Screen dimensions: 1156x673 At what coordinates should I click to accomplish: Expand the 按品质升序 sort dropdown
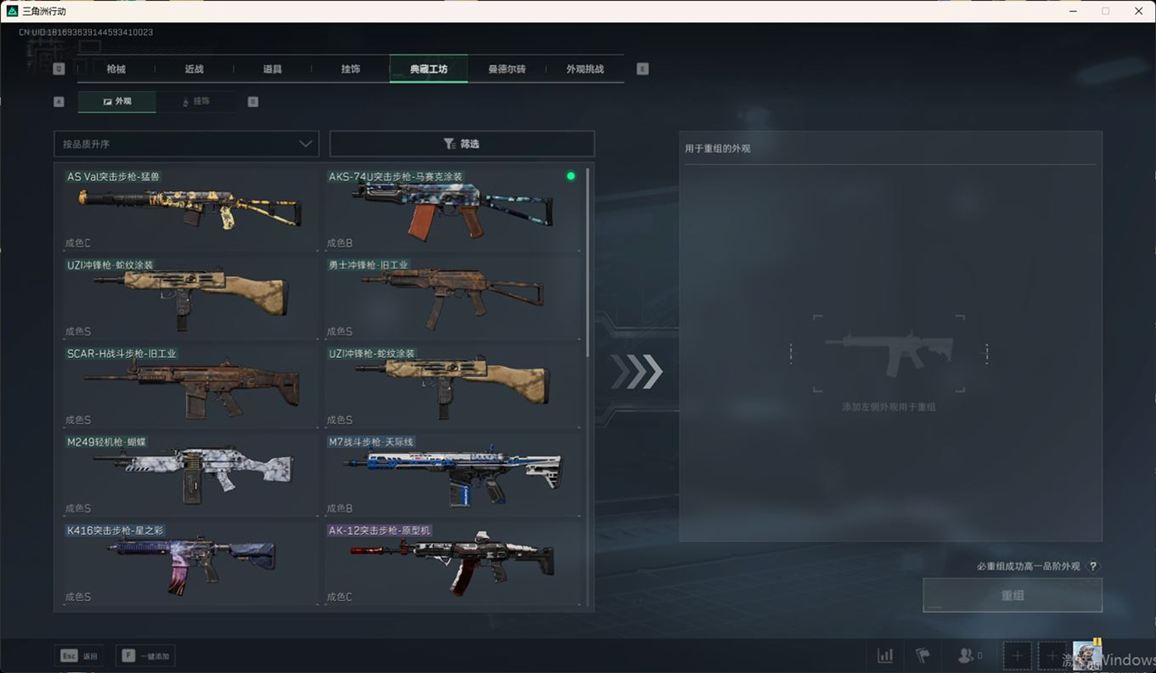coord(187,144)
